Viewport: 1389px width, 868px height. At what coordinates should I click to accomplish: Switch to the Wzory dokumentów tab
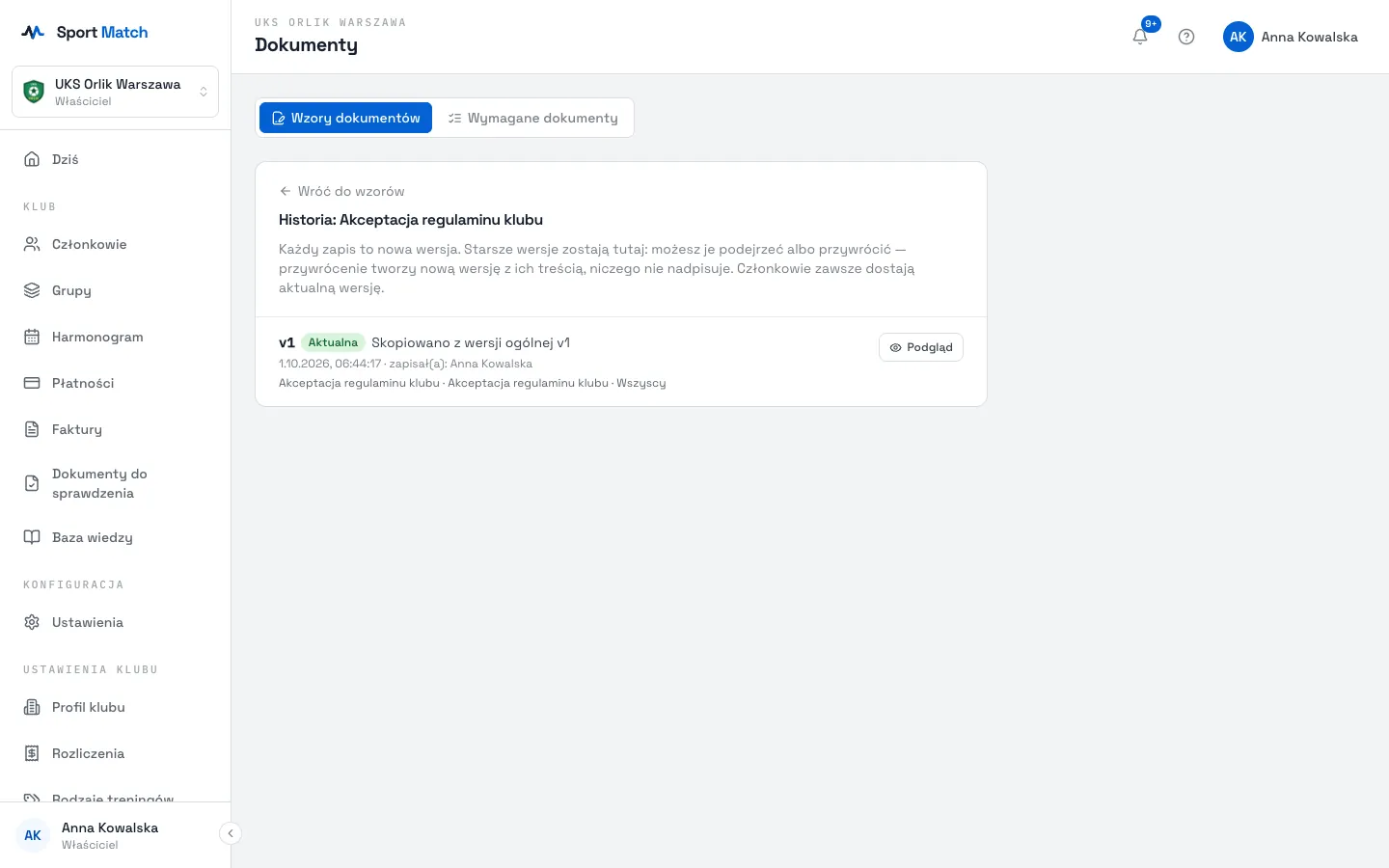[x=345, y=118]
